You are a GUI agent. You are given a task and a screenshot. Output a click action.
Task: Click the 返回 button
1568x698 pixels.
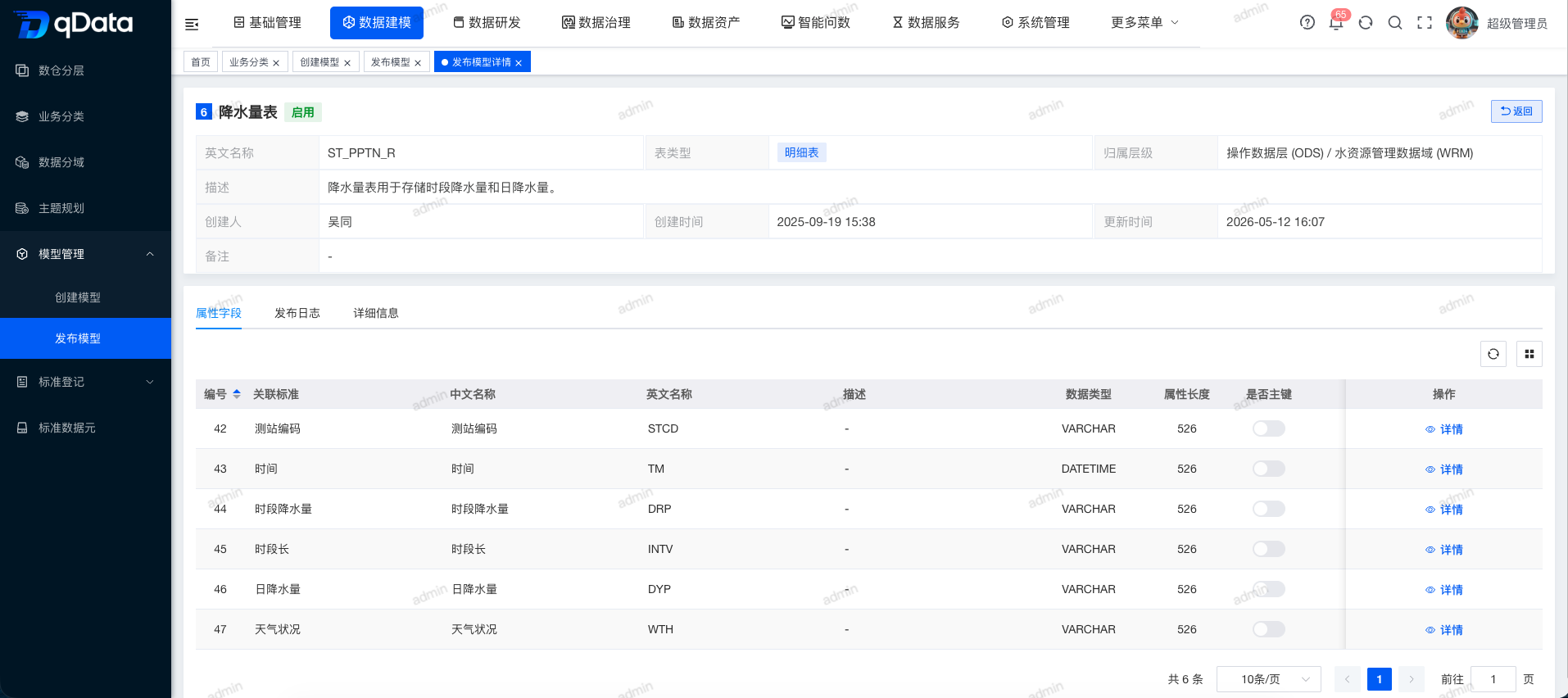[1516, 111]
